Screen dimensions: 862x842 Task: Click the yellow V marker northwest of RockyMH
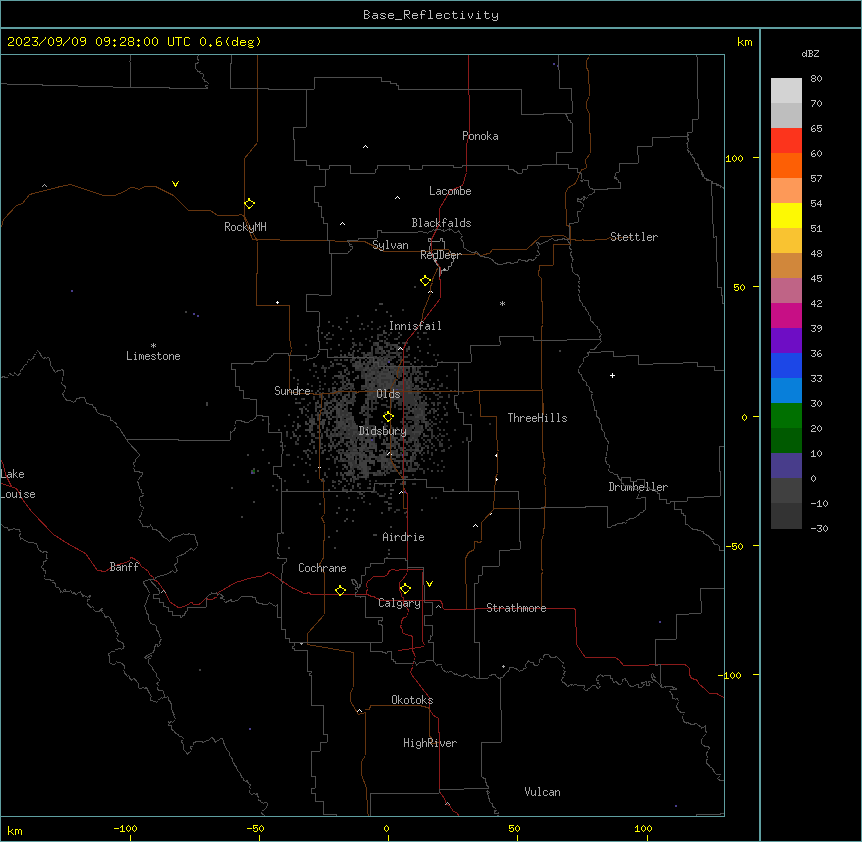coord(175,184)
